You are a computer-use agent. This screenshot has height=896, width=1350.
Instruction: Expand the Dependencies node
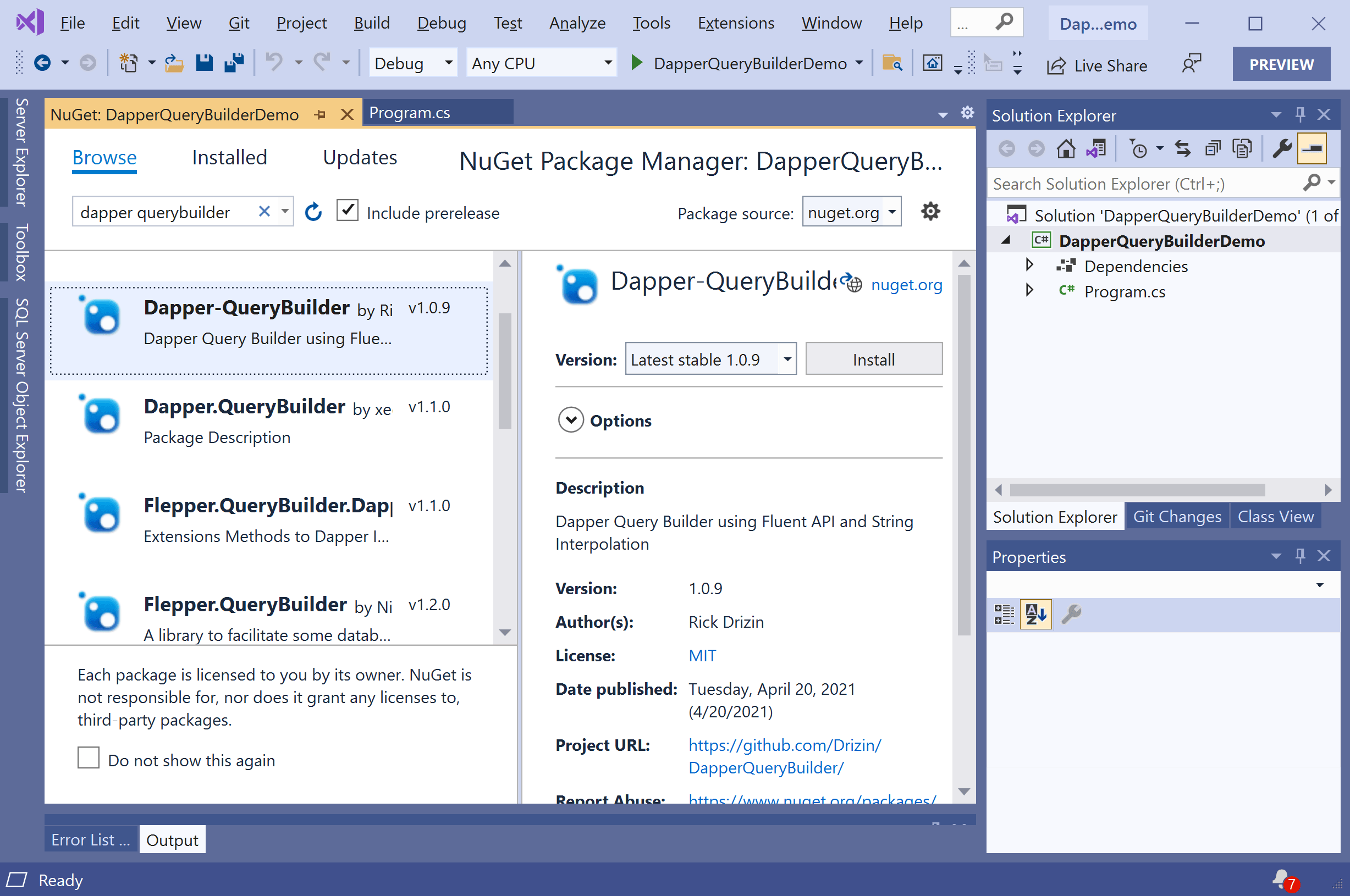[x=1029, y=264]
